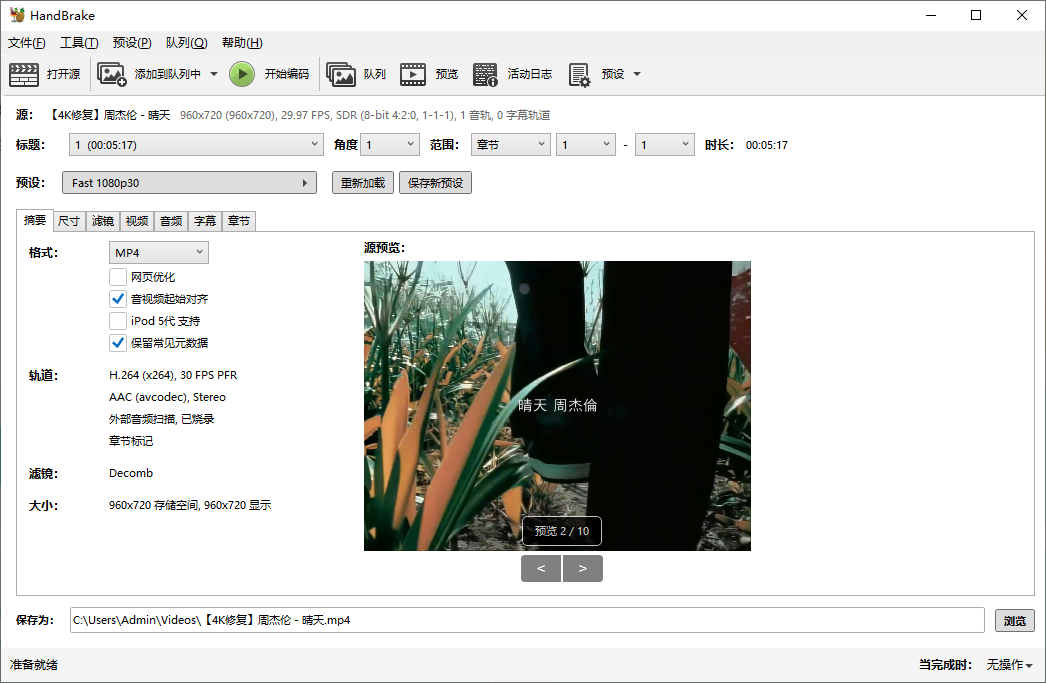Expand the Fast 1080p30 preset list
The height and width of the screenshot is (683, 1046).
(306, 182)
